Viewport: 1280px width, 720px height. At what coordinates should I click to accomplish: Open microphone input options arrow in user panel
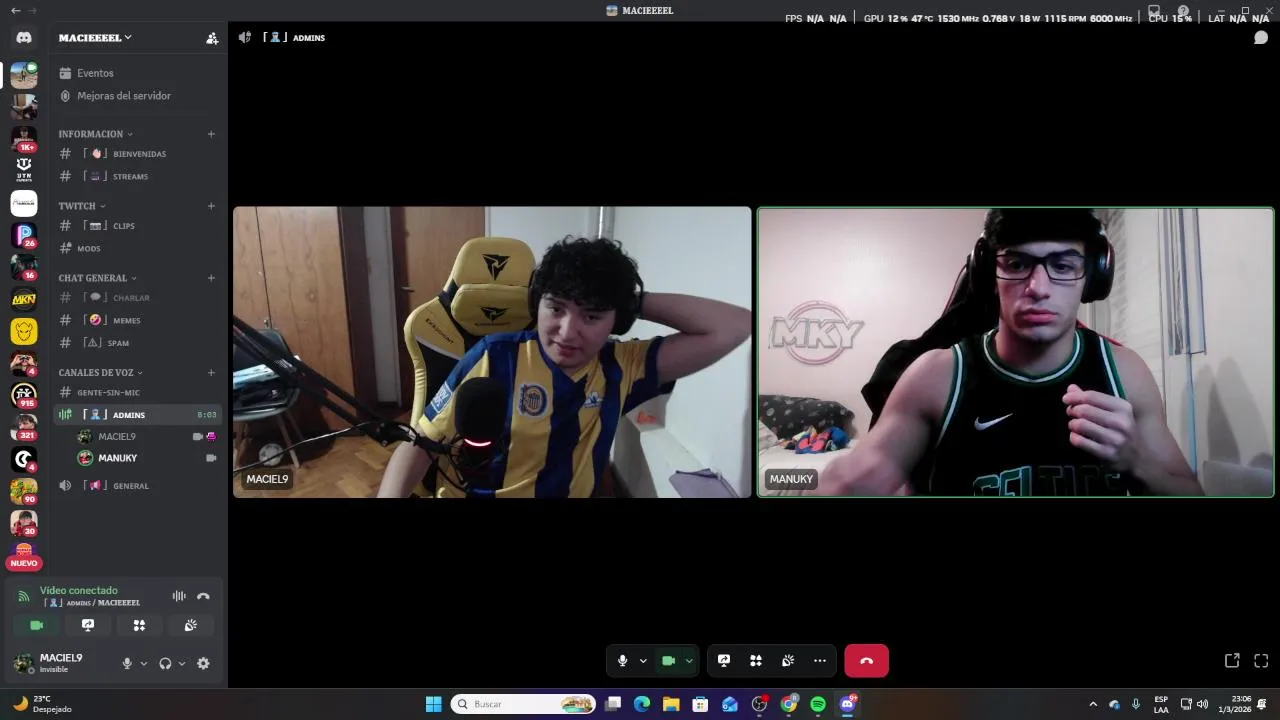point(144,663)
